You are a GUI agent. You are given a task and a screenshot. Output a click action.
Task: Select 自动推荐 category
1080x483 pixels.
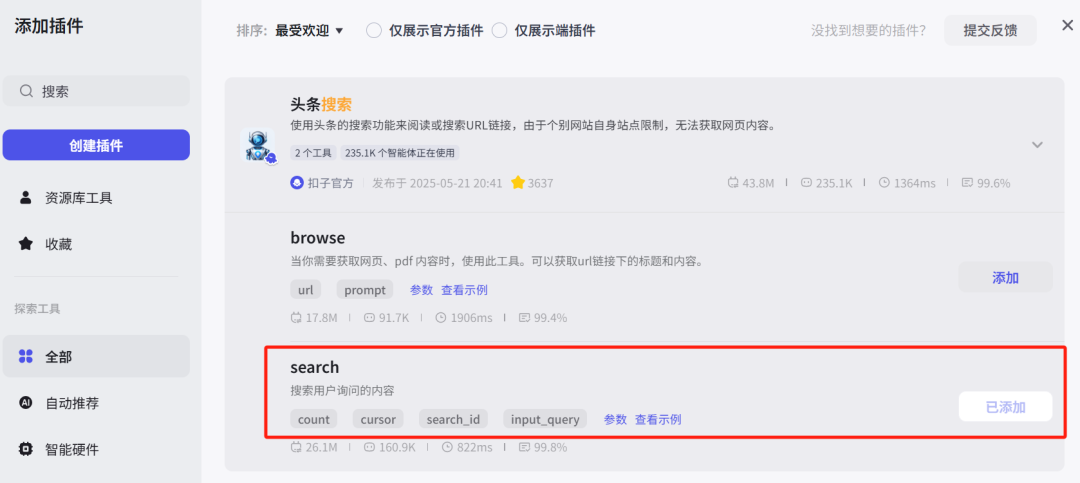click(x=96, y=403)
